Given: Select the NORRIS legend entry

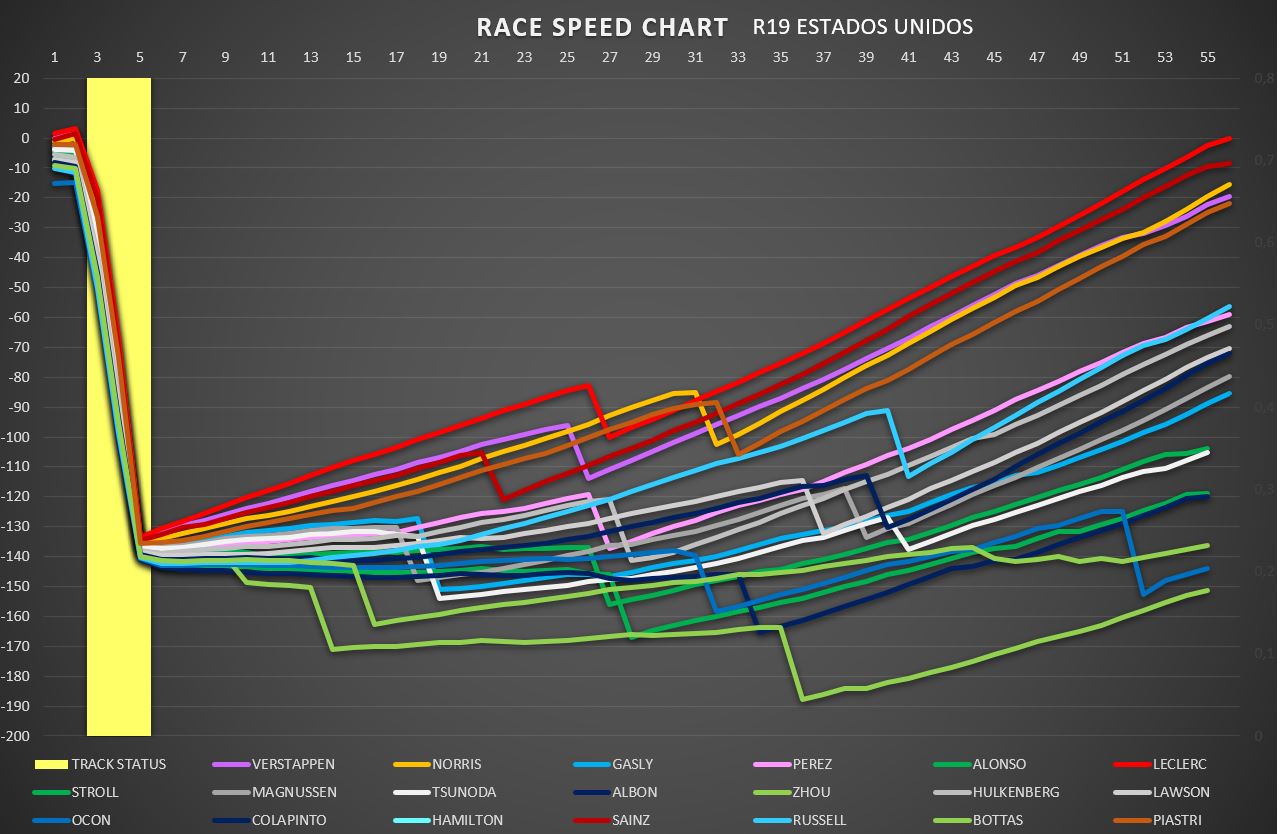Looking at the screenshot, I should [438, 764].
